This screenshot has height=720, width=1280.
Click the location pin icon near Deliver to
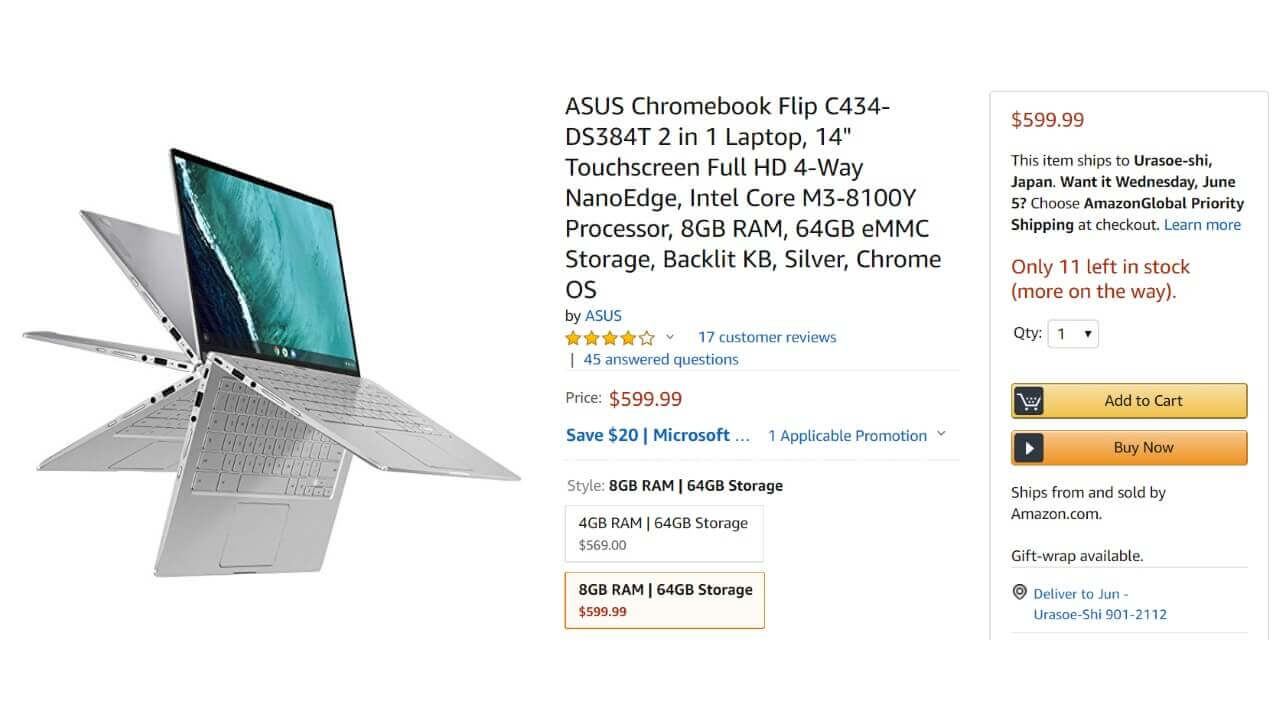(x=1019, y=593)
